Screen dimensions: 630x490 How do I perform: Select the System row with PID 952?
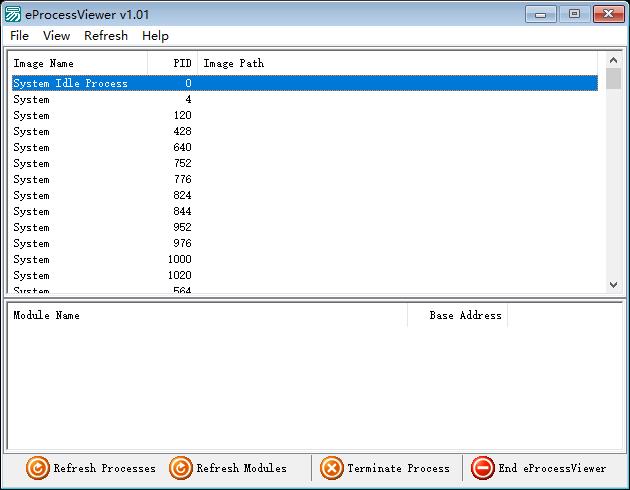(x=305, y=228)
